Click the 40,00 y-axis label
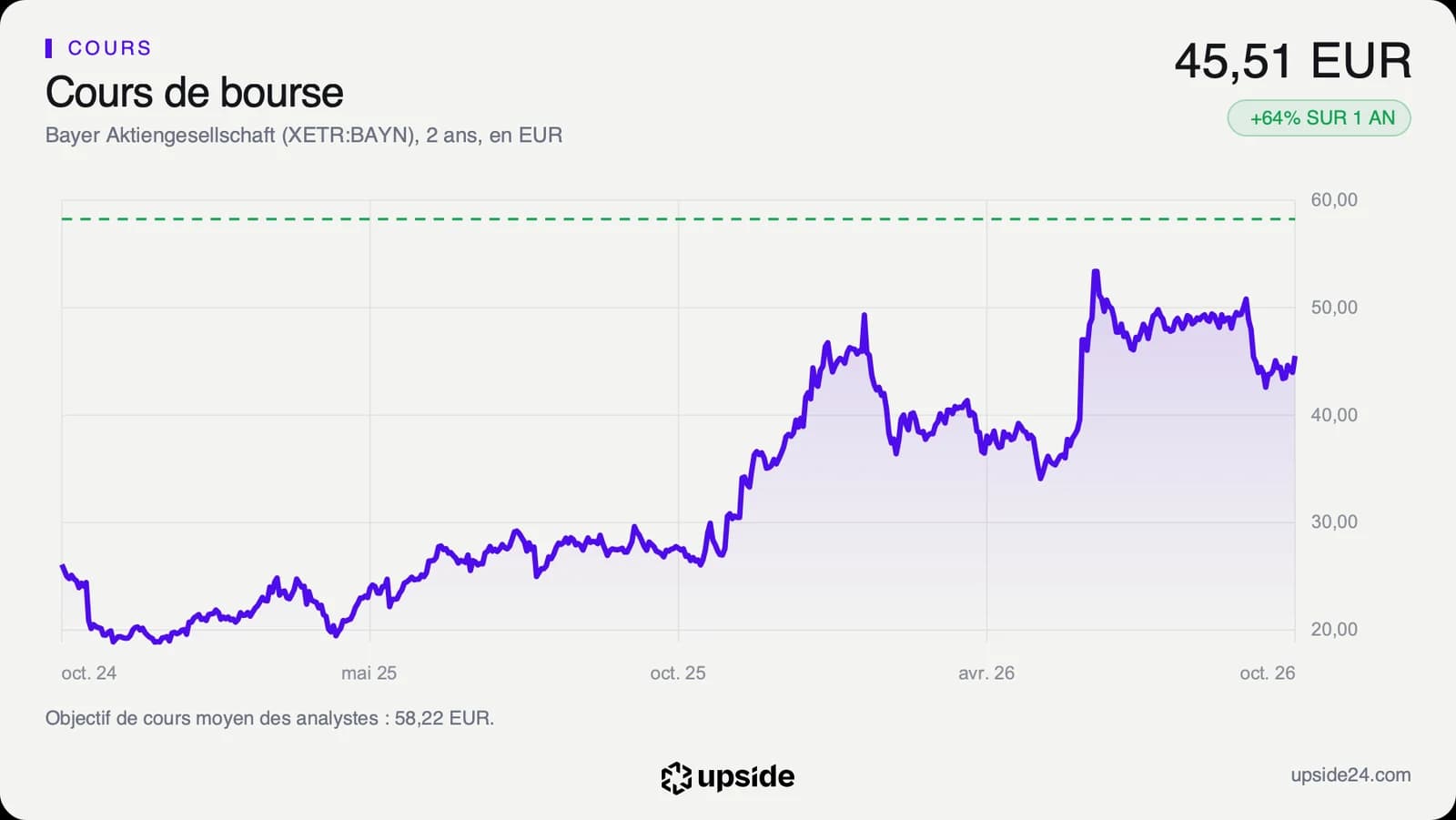This screenshot has width=1456, height=820. [1334, 415]
